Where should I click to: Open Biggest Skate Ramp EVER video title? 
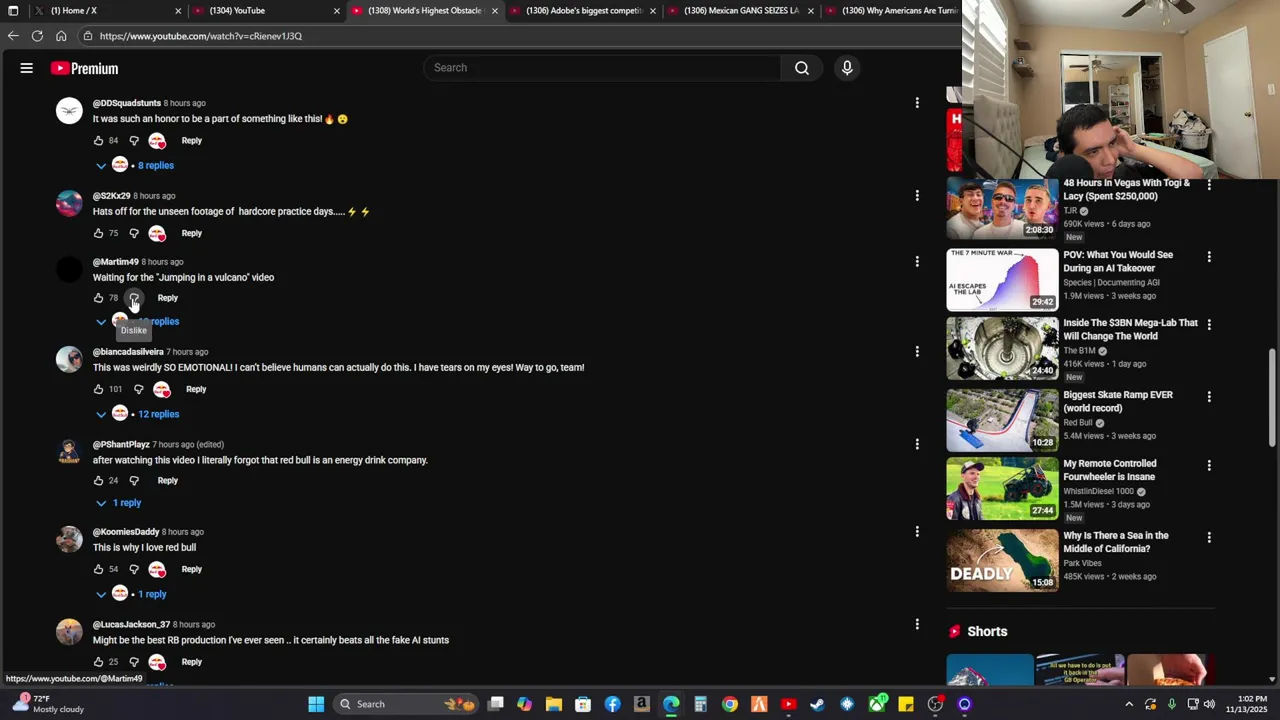(x=1118, y=401)
